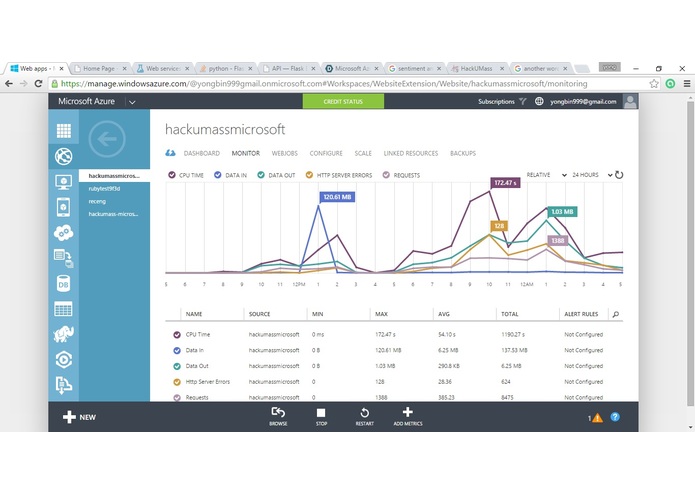The height and width of the screenshot is (494, 695).
Task: Select rubytest9f3d in the web apps list
Action: [104, 189]
